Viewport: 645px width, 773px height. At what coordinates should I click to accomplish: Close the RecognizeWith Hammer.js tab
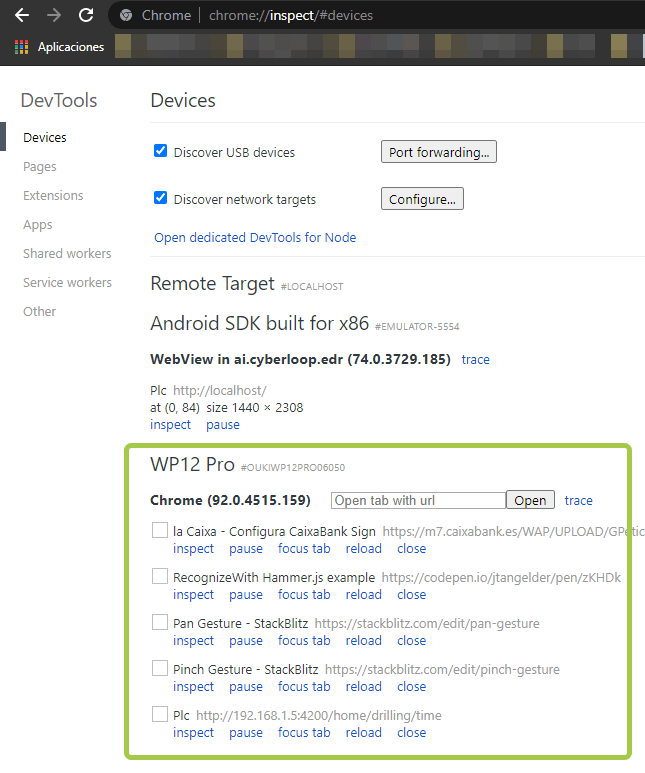(x=411, y=595)
